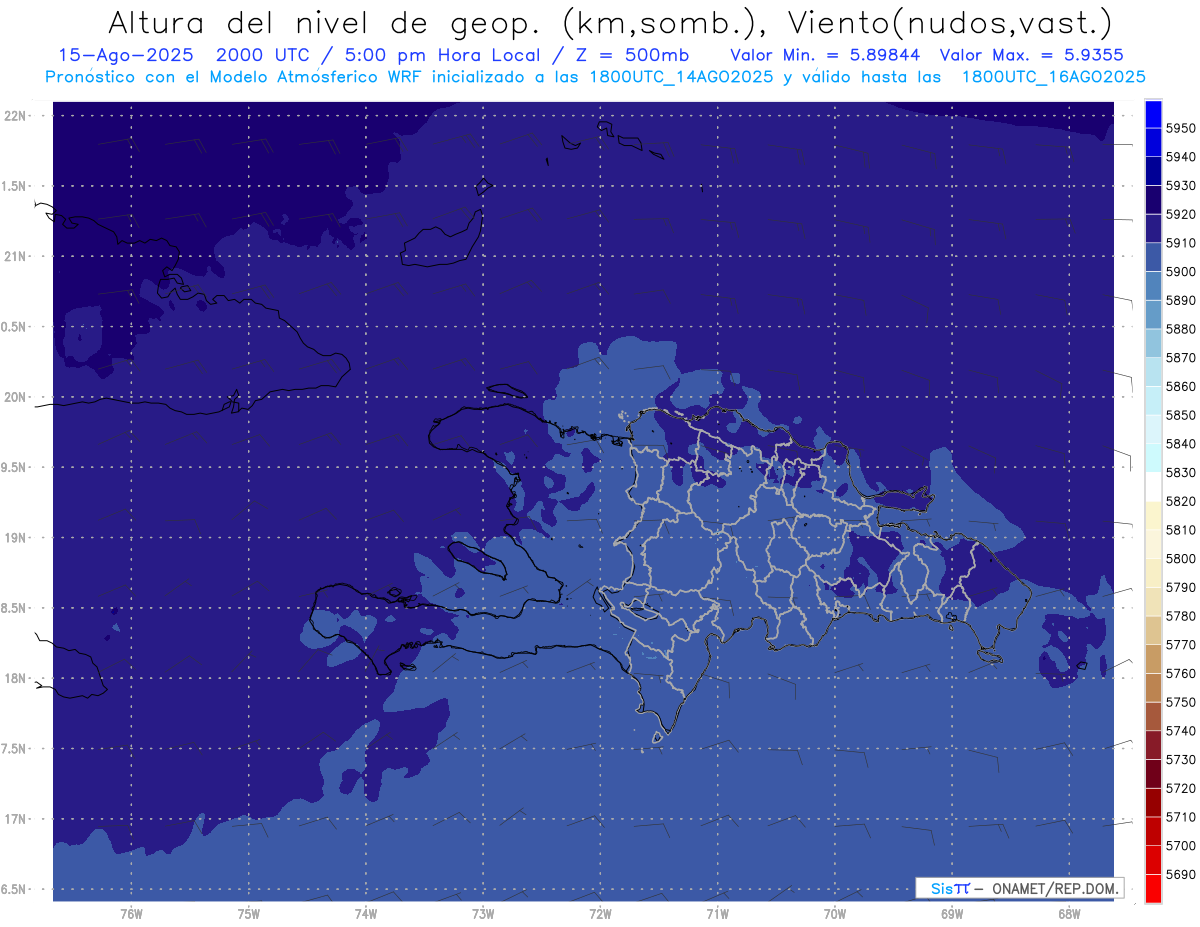Click the 5820 colorbar label
The width and height of the screenshot is (1200, 927).
click(x=1180, y=501)
